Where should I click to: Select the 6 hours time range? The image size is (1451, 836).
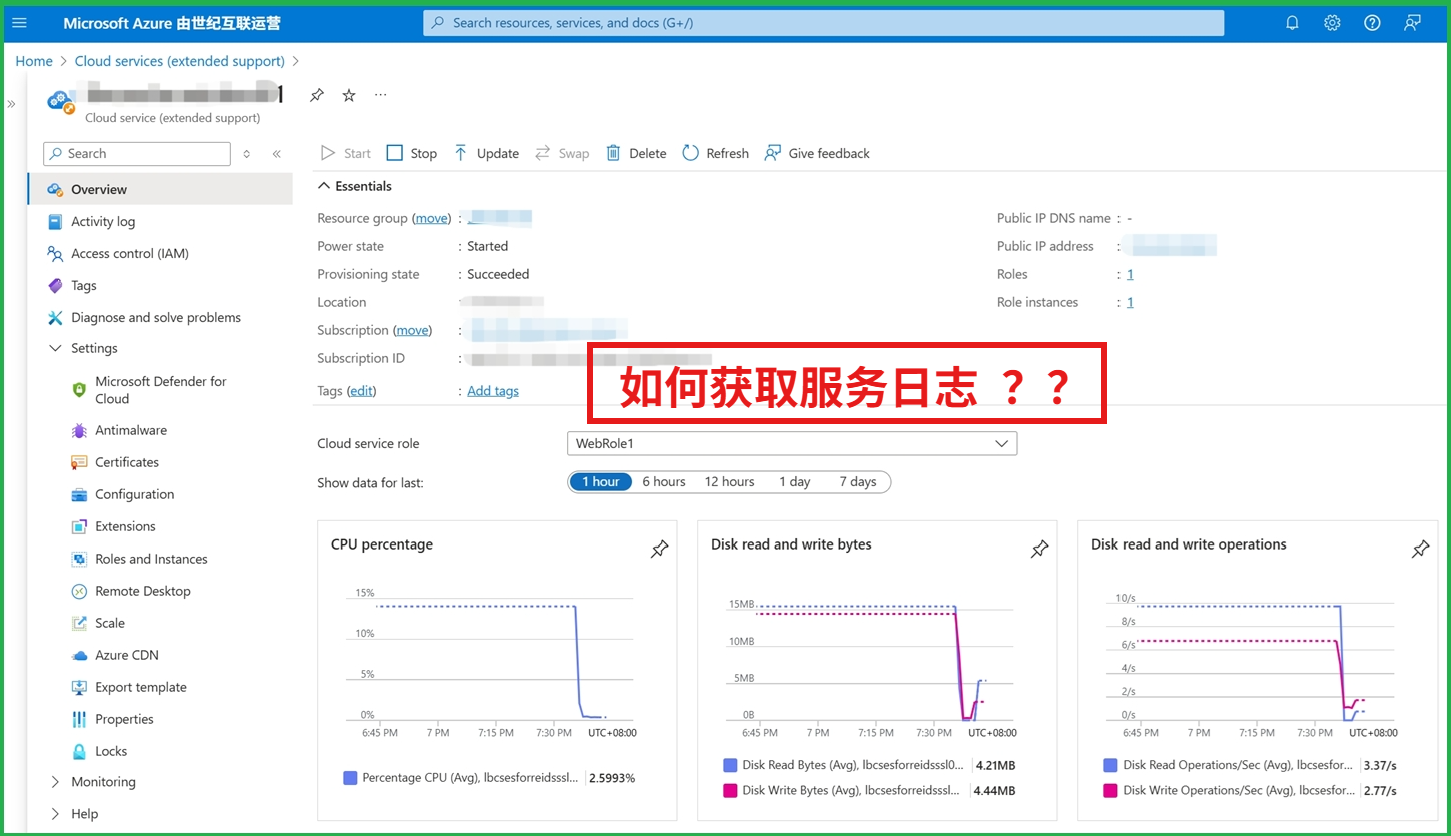pyautogui.click(x=664, y=482)
